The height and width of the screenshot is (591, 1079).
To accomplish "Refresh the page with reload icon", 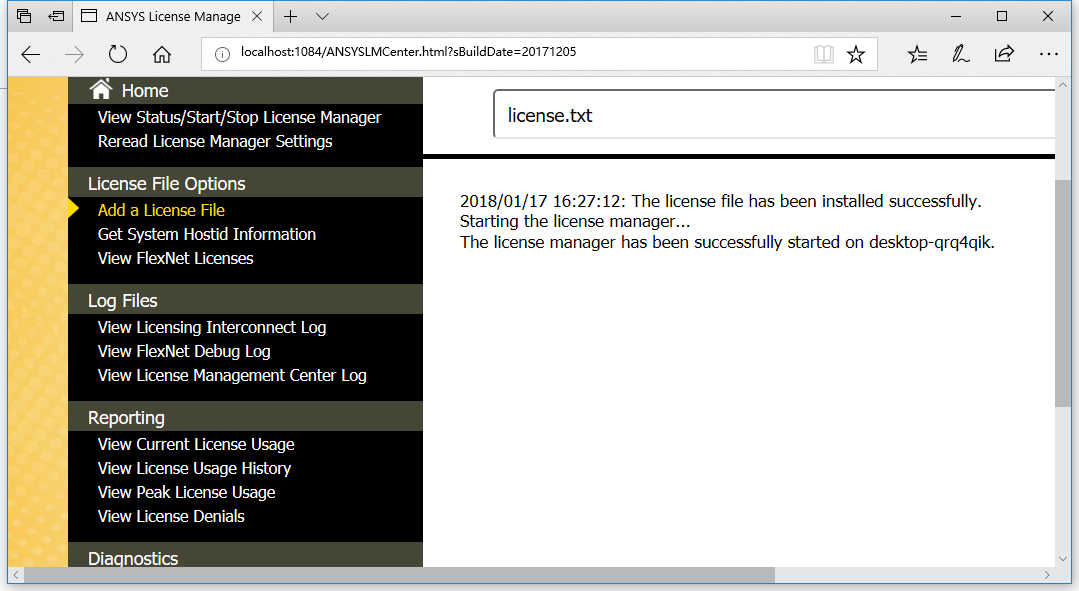I will coord(118,54).
